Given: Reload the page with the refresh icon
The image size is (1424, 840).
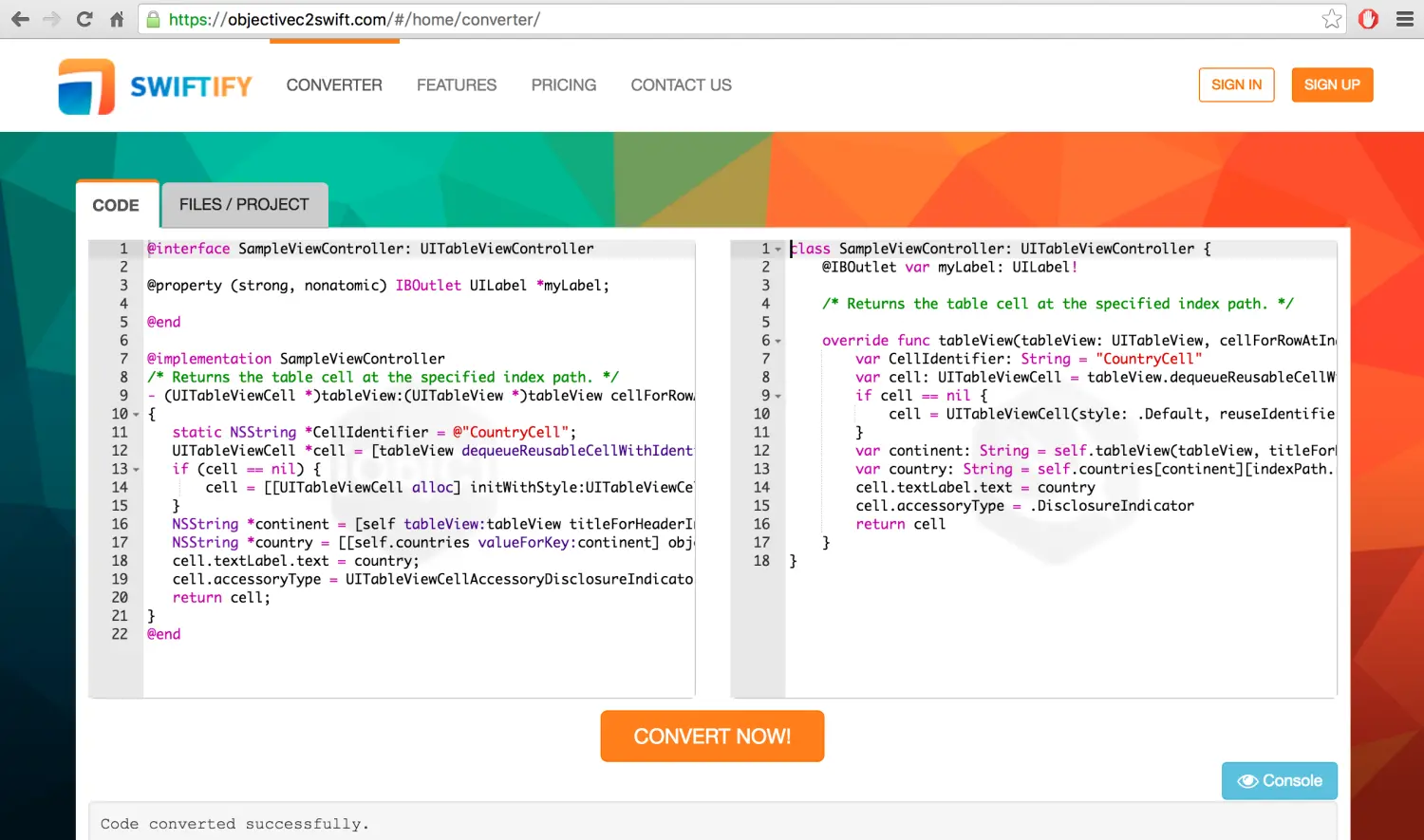Looking at the screenshot, I should coord(84,19).
